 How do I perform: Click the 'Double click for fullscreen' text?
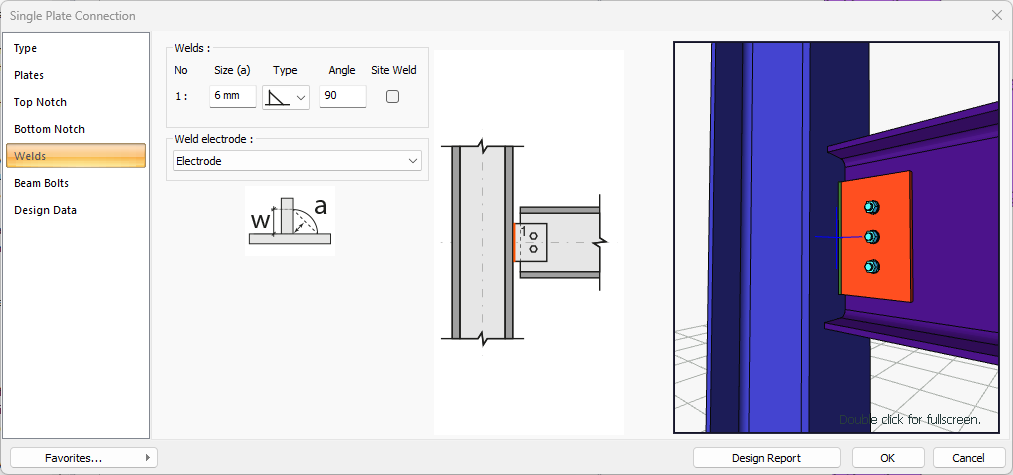coord(910,419)
